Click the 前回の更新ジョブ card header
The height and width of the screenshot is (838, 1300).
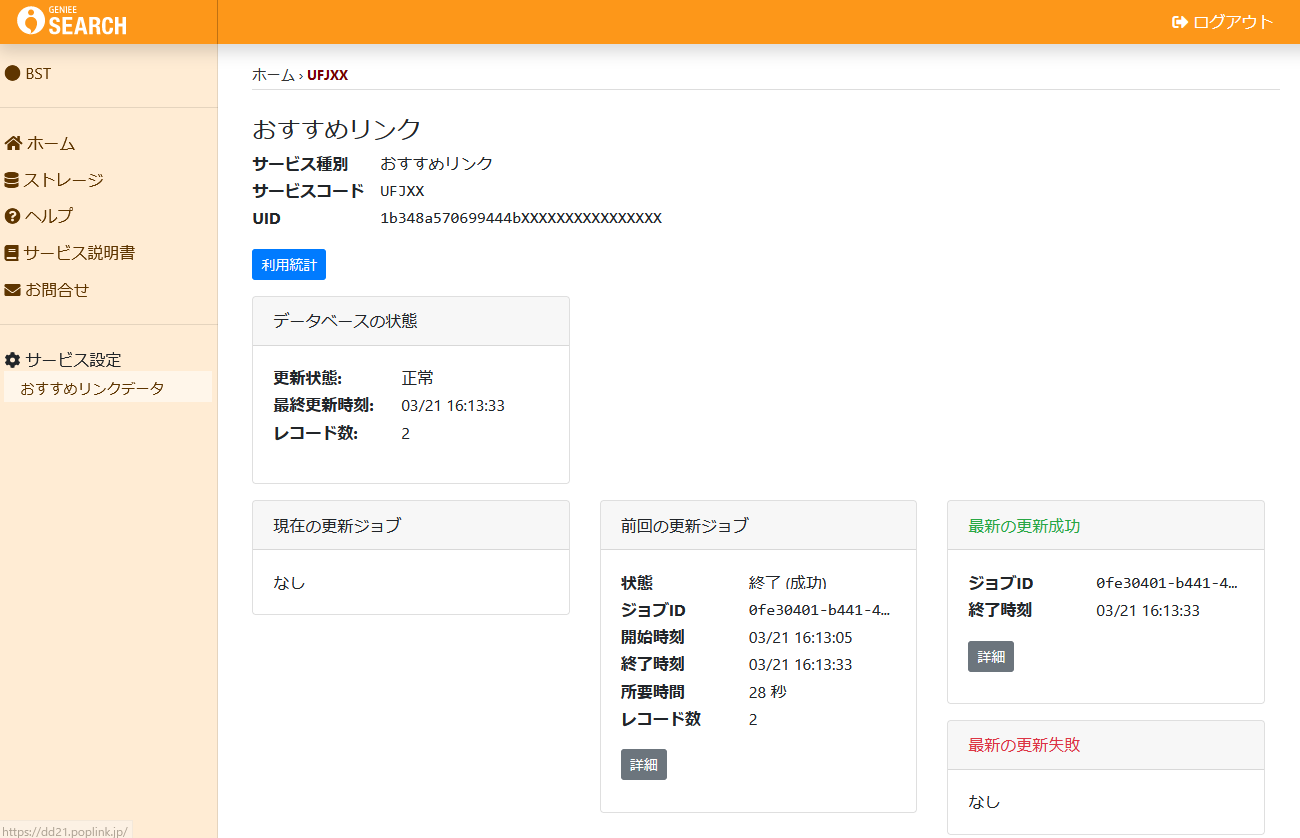(758, 525)
